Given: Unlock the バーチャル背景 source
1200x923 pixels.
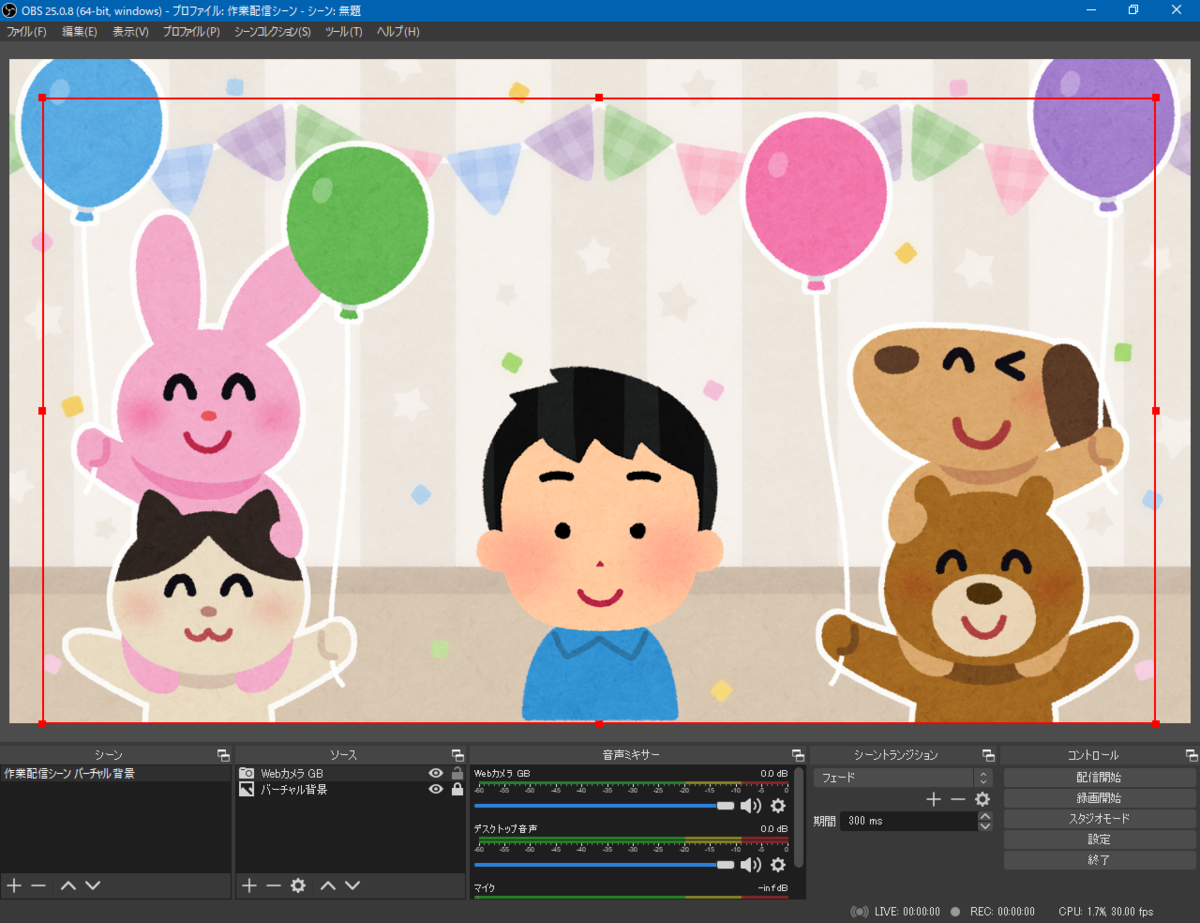Looking at the screenshot, I should [457, 789].
